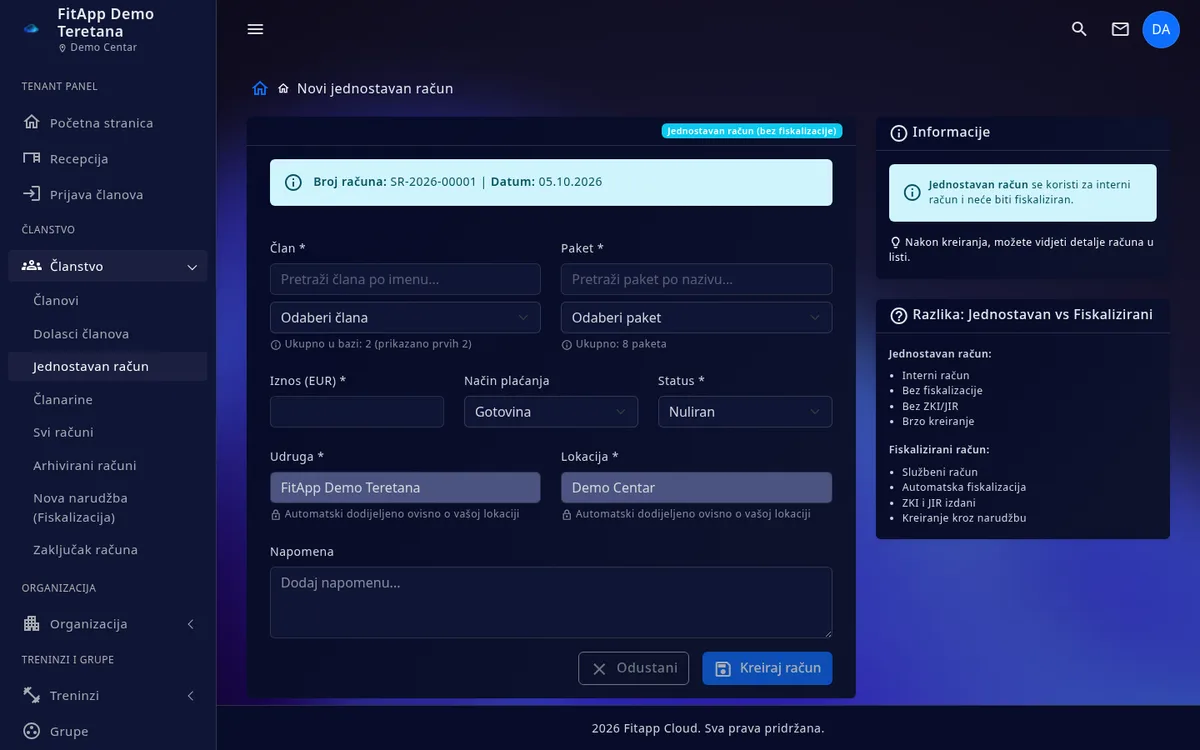Click the Grupe sidebar icon
Viewport: 1200px width, 750px height.
(x=31, y=731)
